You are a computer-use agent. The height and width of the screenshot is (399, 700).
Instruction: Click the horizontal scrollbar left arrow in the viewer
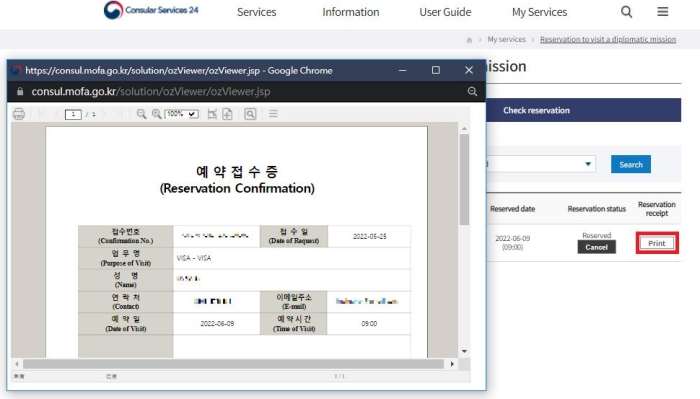pyautogui.click(x=17, y=364)
